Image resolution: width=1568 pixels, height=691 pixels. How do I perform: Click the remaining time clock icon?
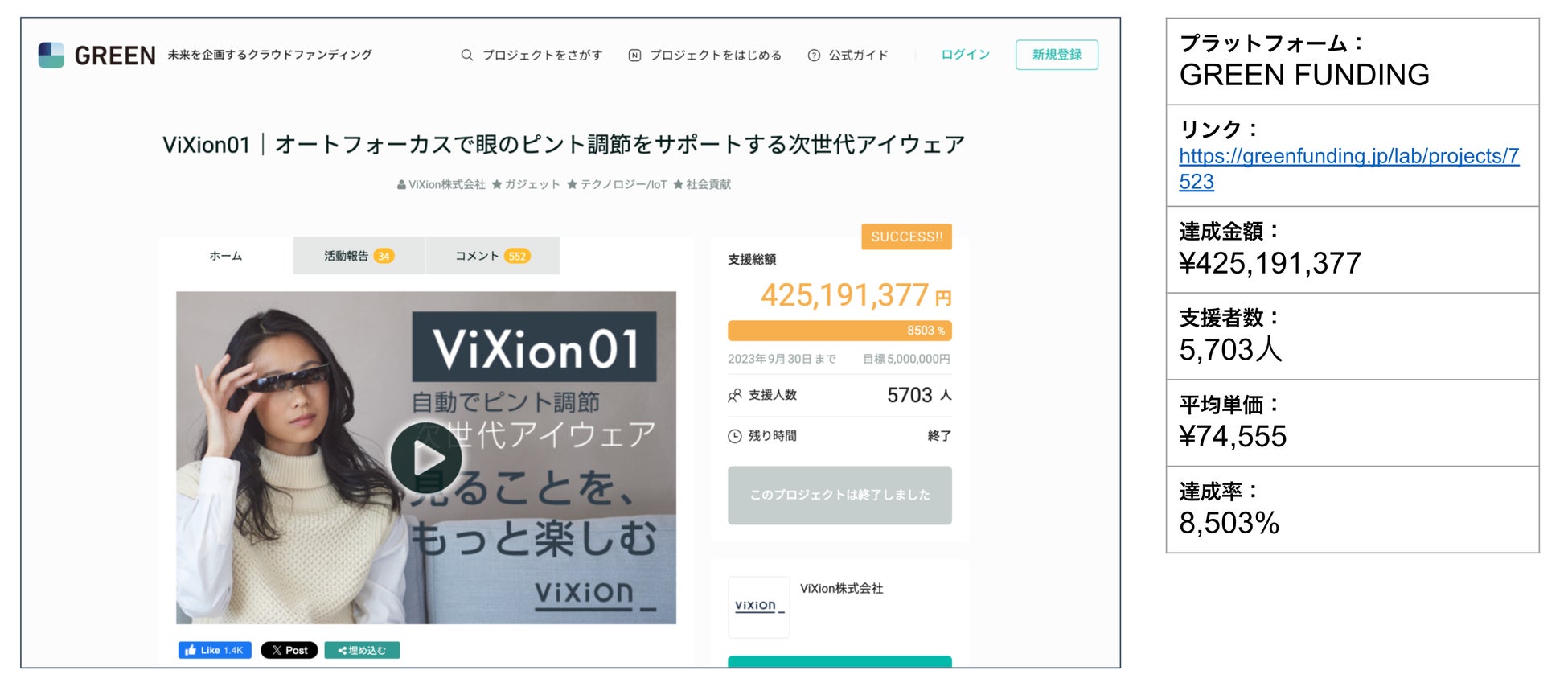coord(734,436)
